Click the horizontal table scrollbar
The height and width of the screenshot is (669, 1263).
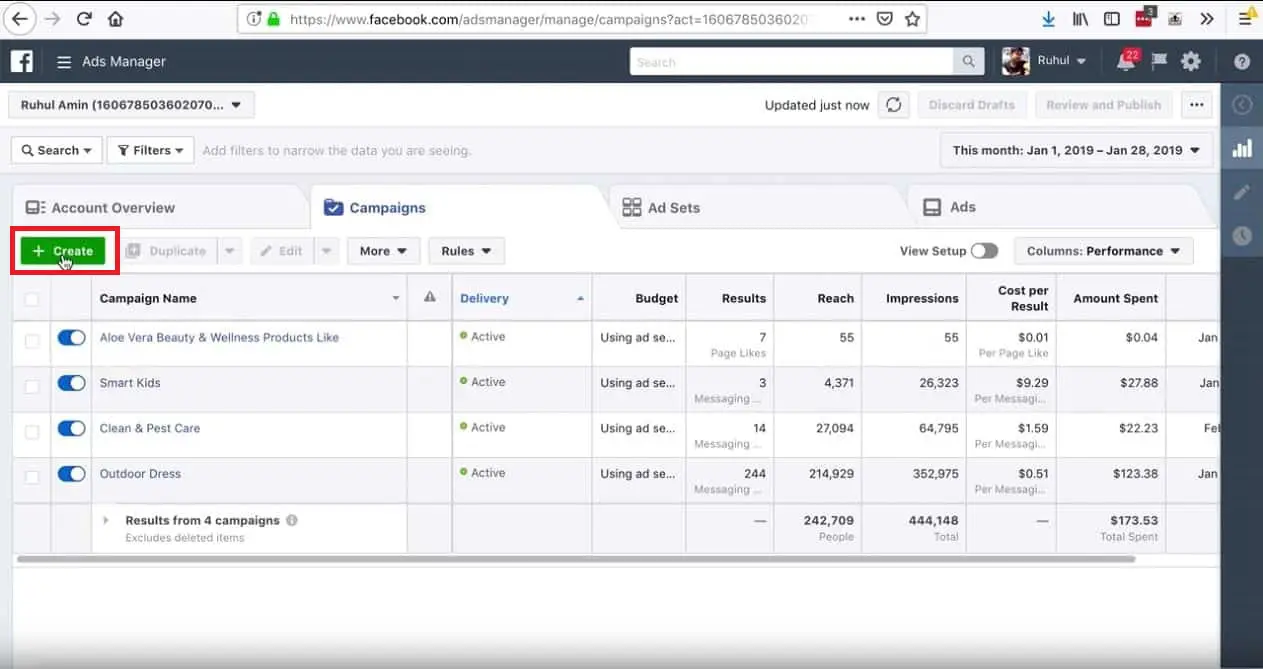pyautogui.click(x=576, y=559)
